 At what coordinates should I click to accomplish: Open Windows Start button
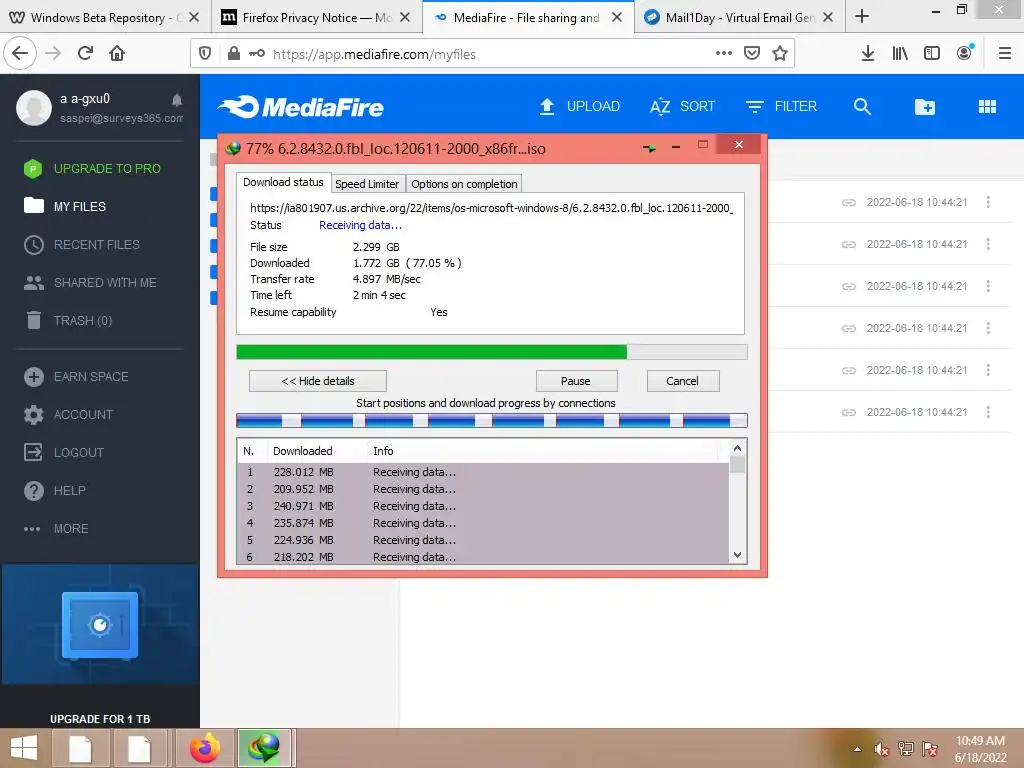click(24, 748)
